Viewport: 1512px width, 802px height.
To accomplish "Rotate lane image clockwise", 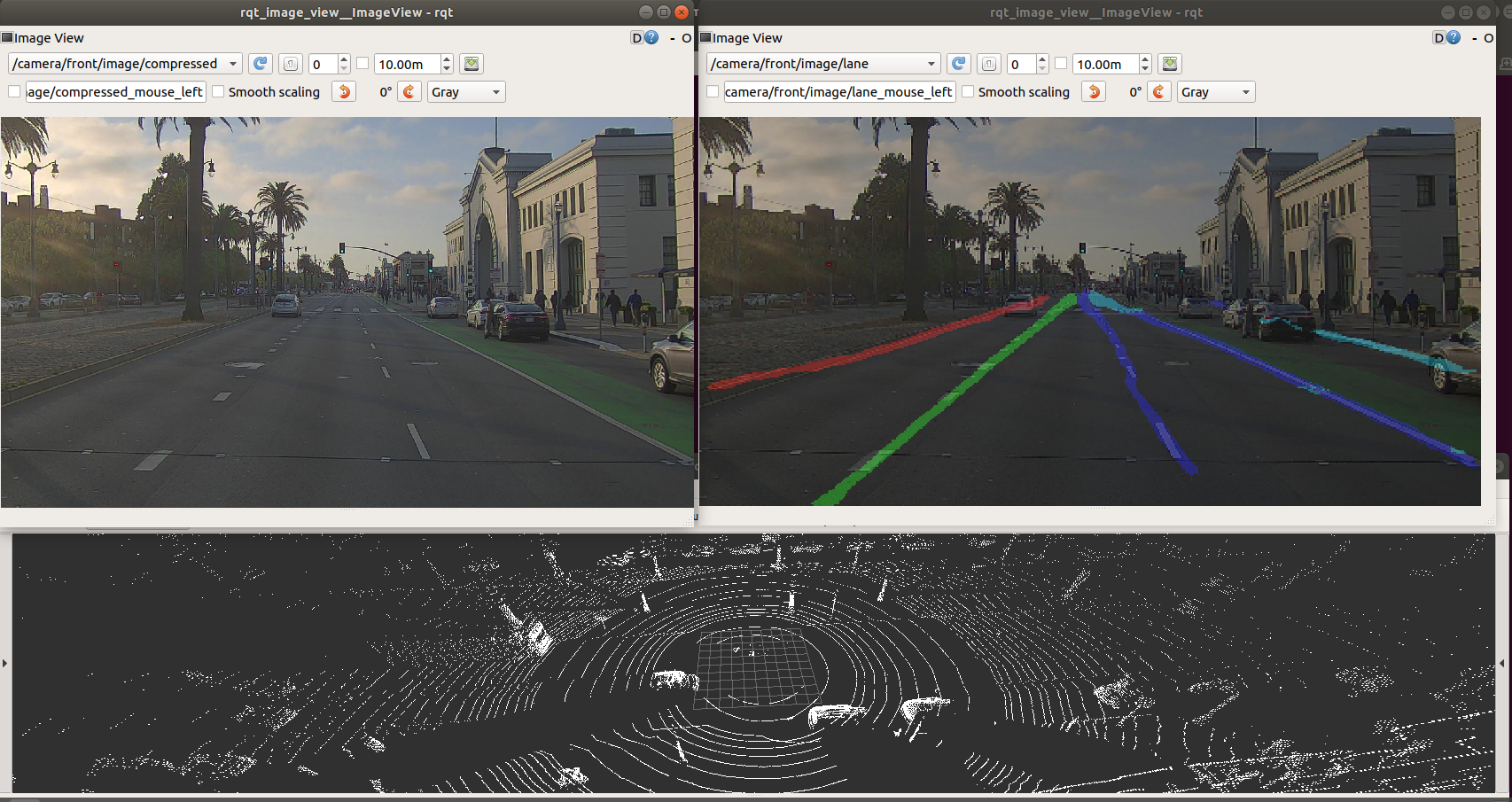I will (x=1159, y=92).
